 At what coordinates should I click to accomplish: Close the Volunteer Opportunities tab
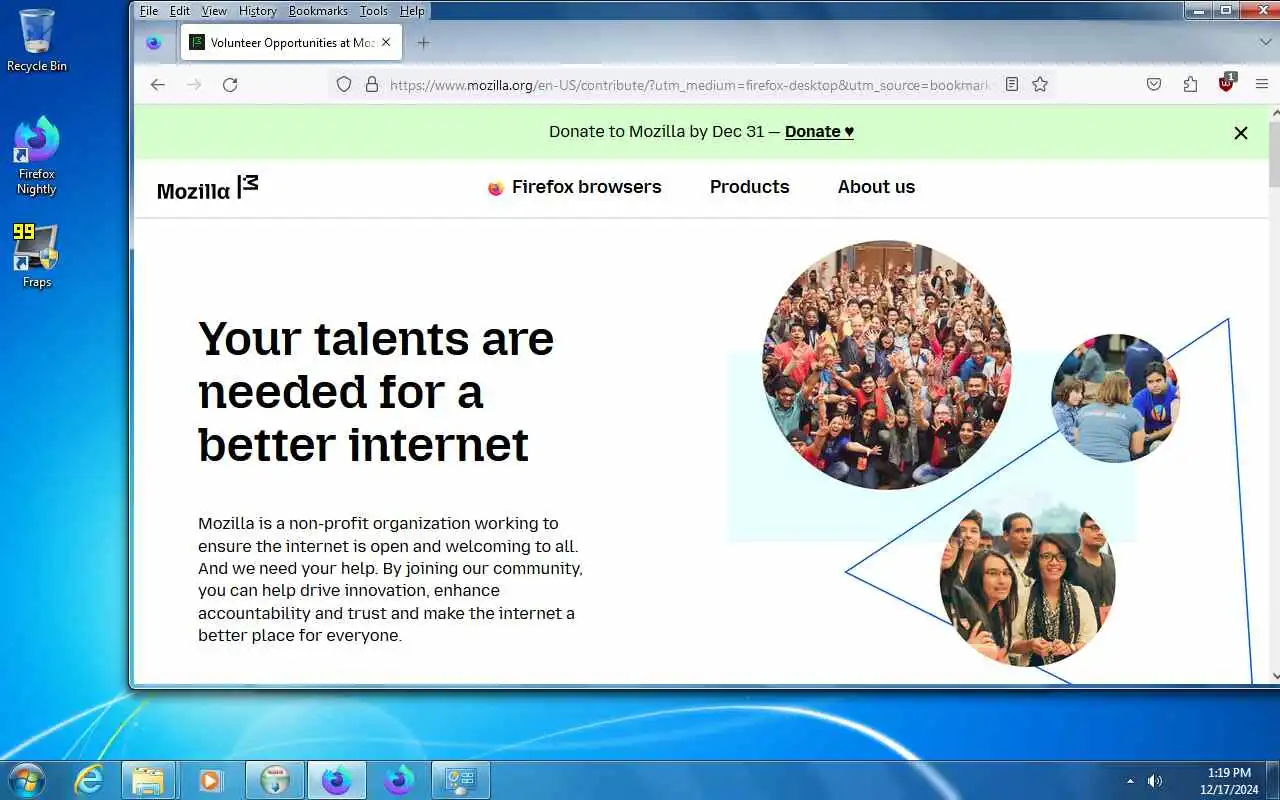point(386,43)
